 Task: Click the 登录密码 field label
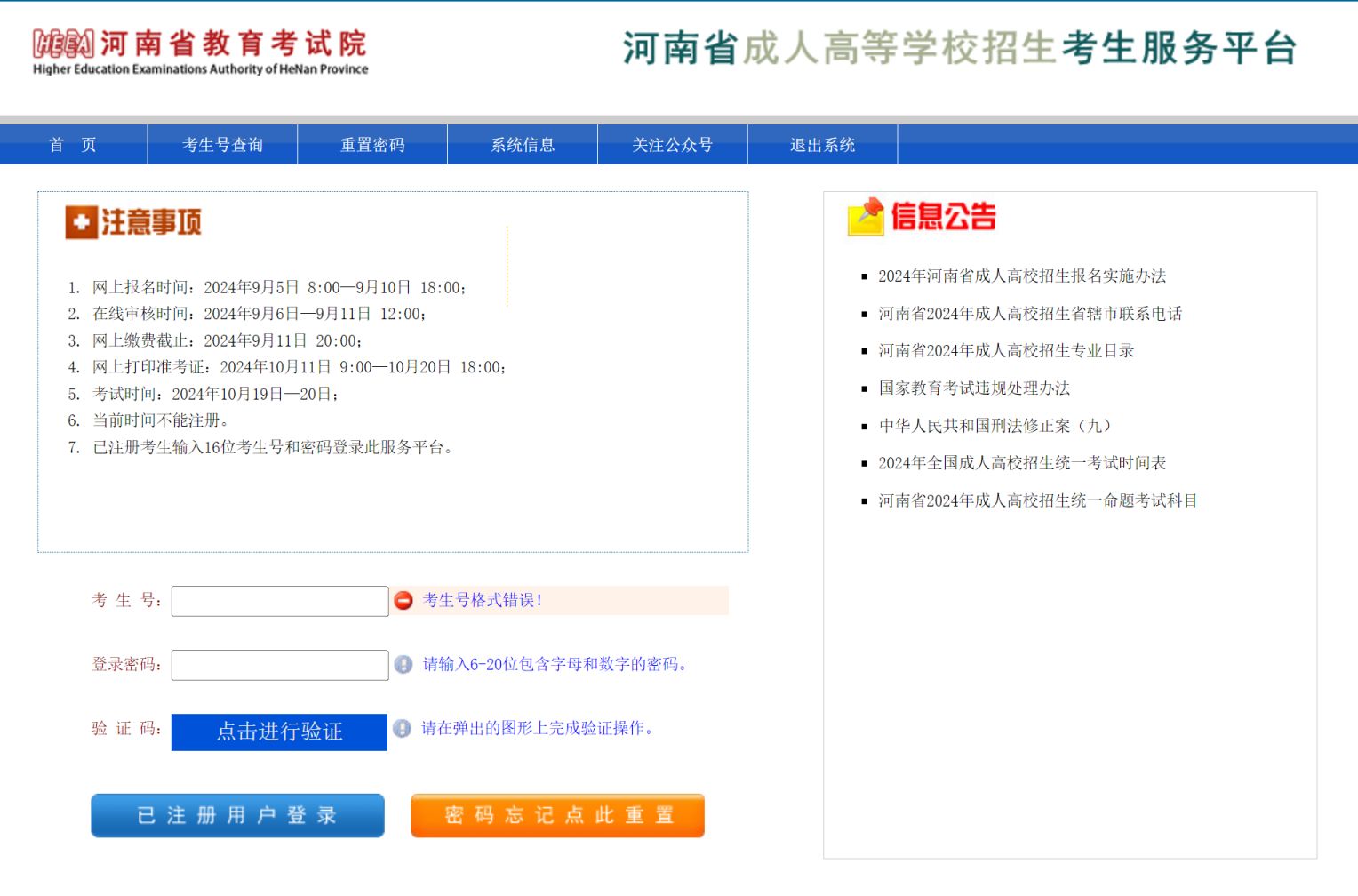pos(127,665)
